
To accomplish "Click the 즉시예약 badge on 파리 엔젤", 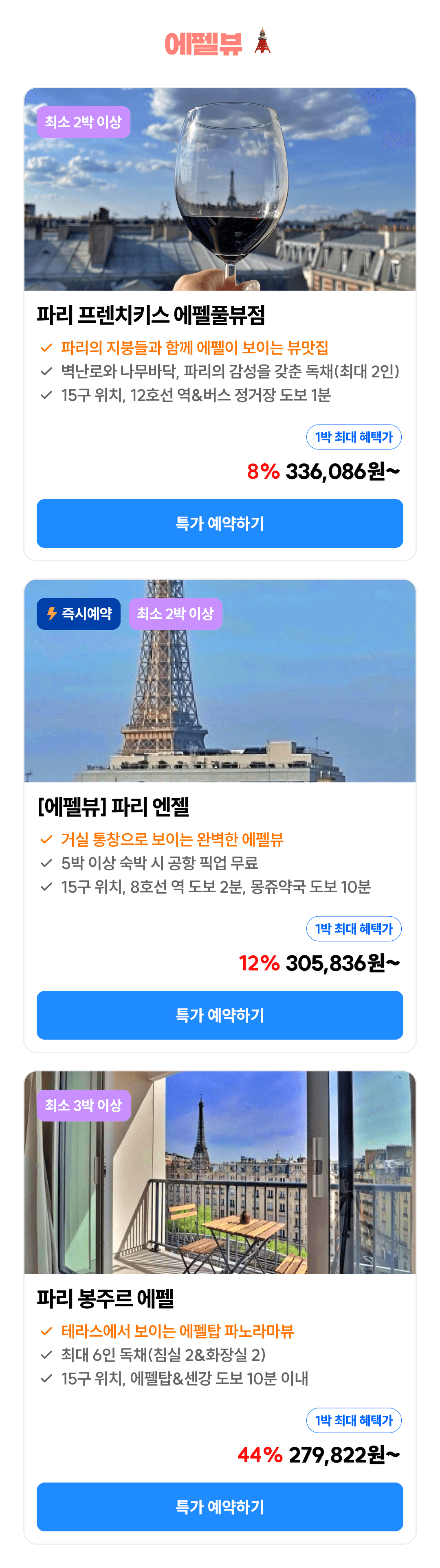I will point(79,613).
